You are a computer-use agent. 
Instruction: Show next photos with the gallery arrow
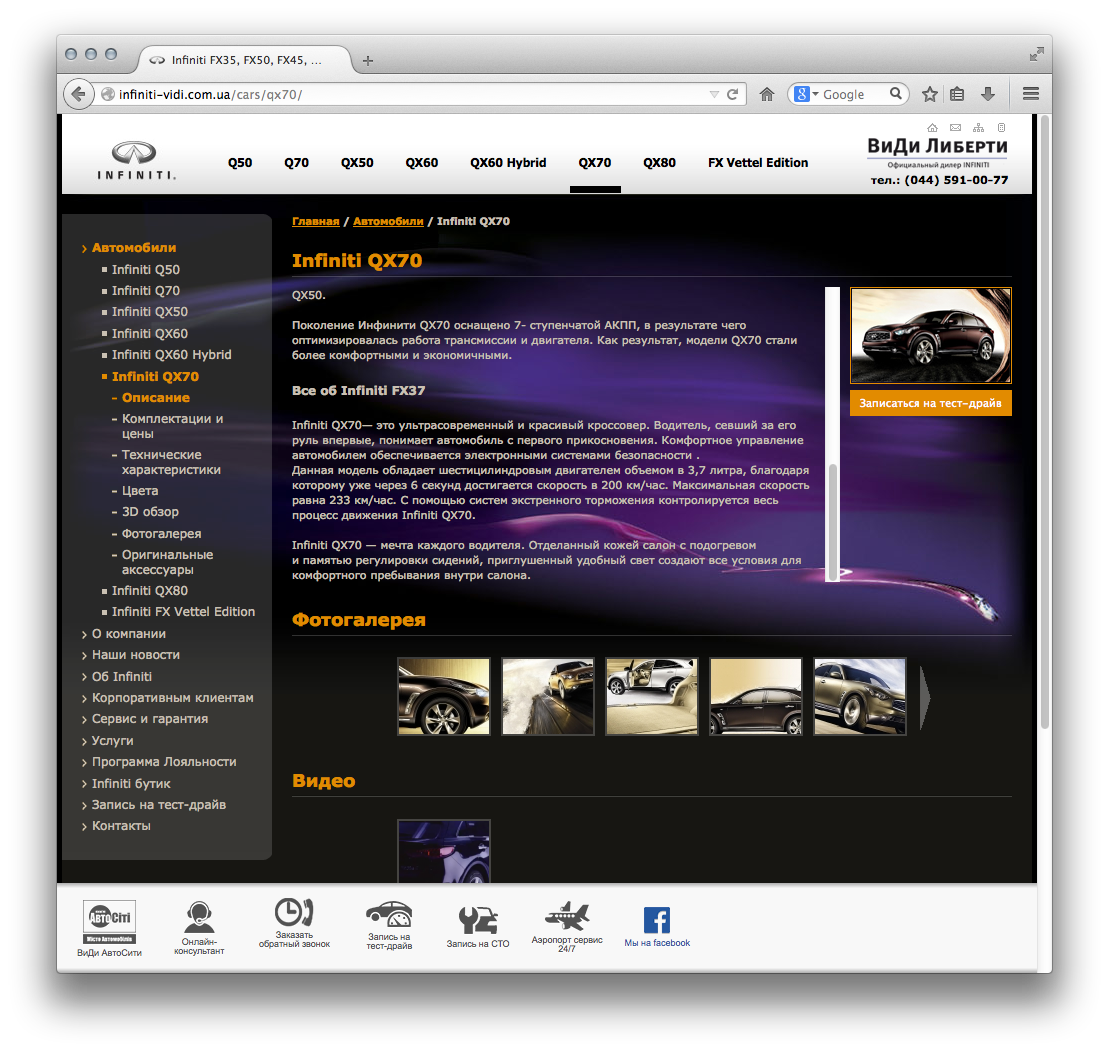925,697
